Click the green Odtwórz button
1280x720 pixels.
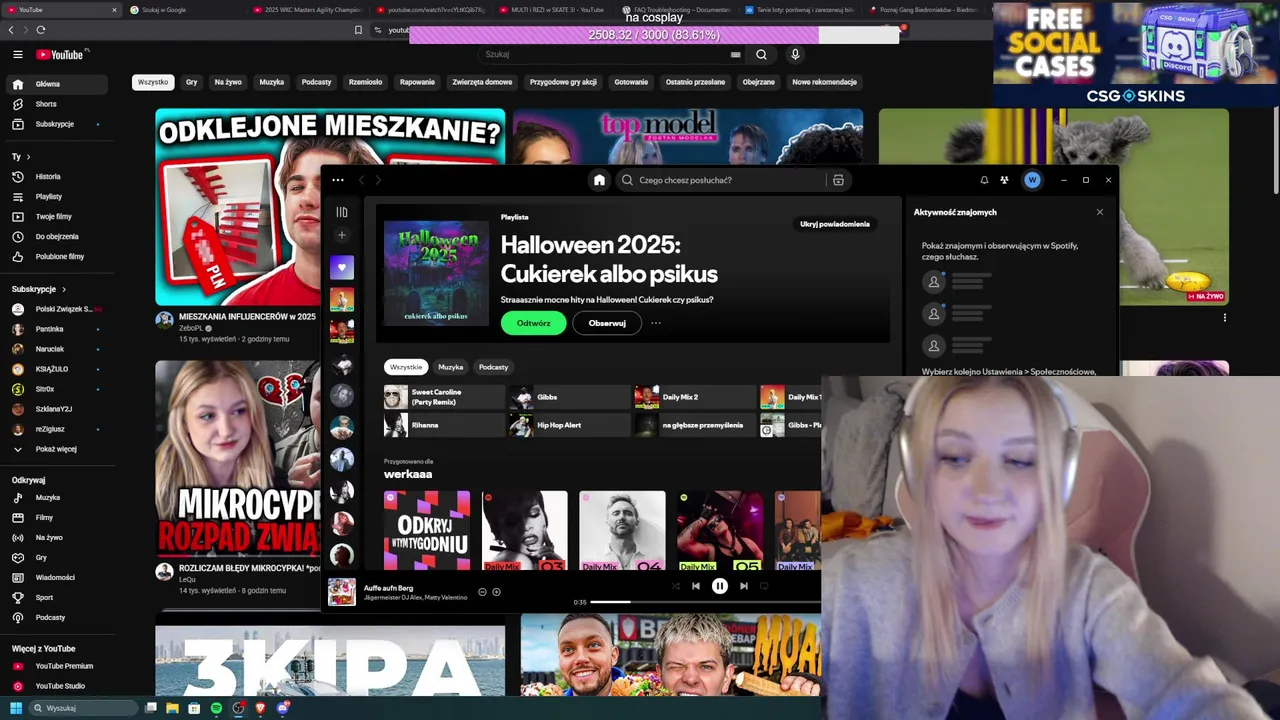[533, 323]
